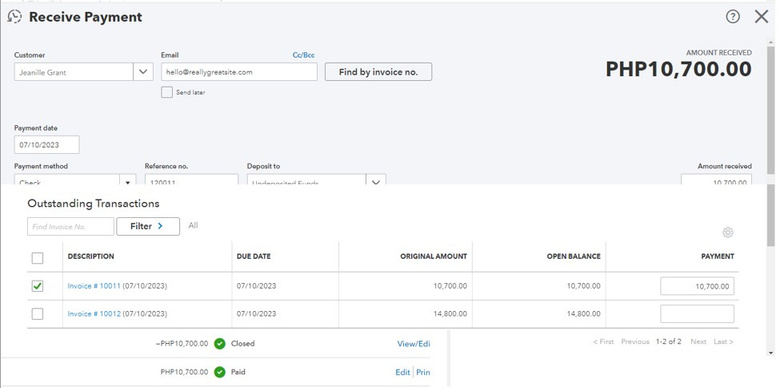Click the OPEN BALANCE column header

pos(574,256)
